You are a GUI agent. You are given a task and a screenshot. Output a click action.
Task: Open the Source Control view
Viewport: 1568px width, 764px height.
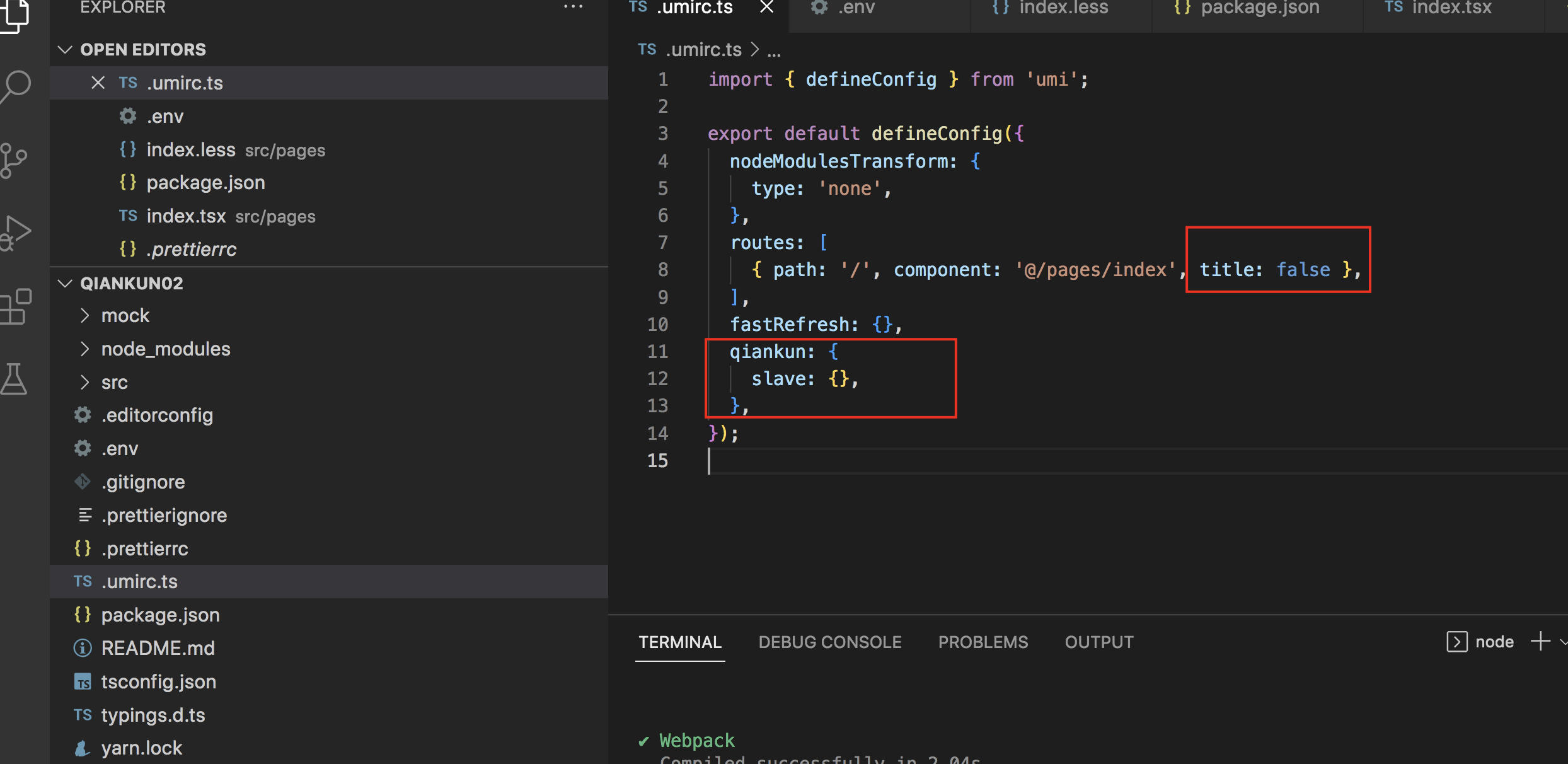click(15, 160)
